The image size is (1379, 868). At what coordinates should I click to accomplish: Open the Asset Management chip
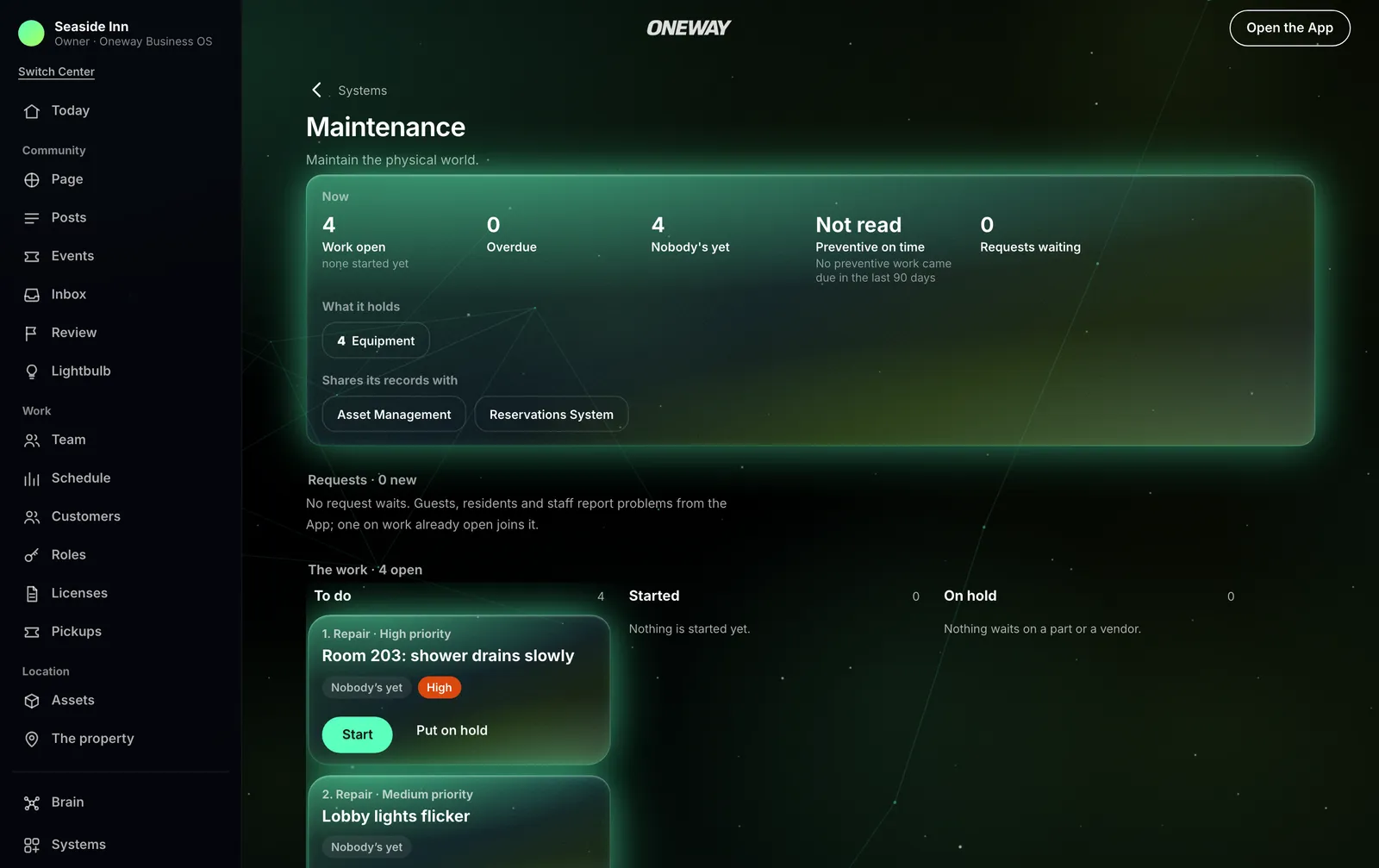[394, 415]
